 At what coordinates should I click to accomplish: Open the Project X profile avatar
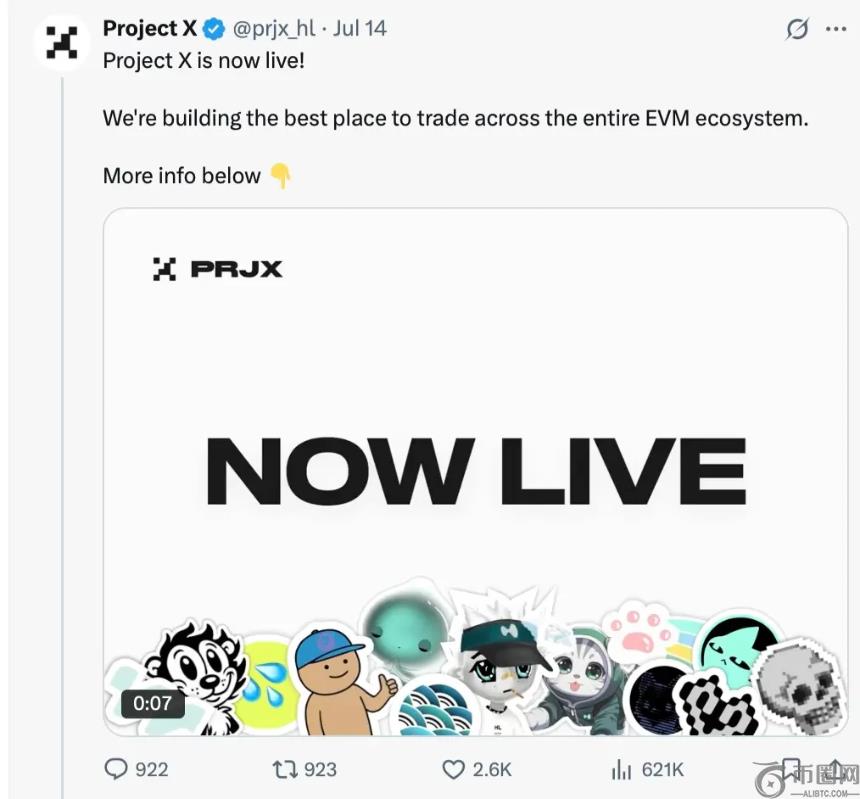pos(62,42)
